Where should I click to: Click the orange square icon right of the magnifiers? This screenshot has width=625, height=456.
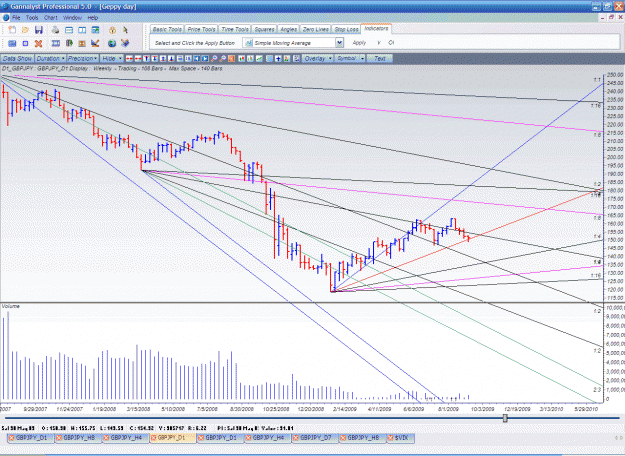tap(231, 59)
